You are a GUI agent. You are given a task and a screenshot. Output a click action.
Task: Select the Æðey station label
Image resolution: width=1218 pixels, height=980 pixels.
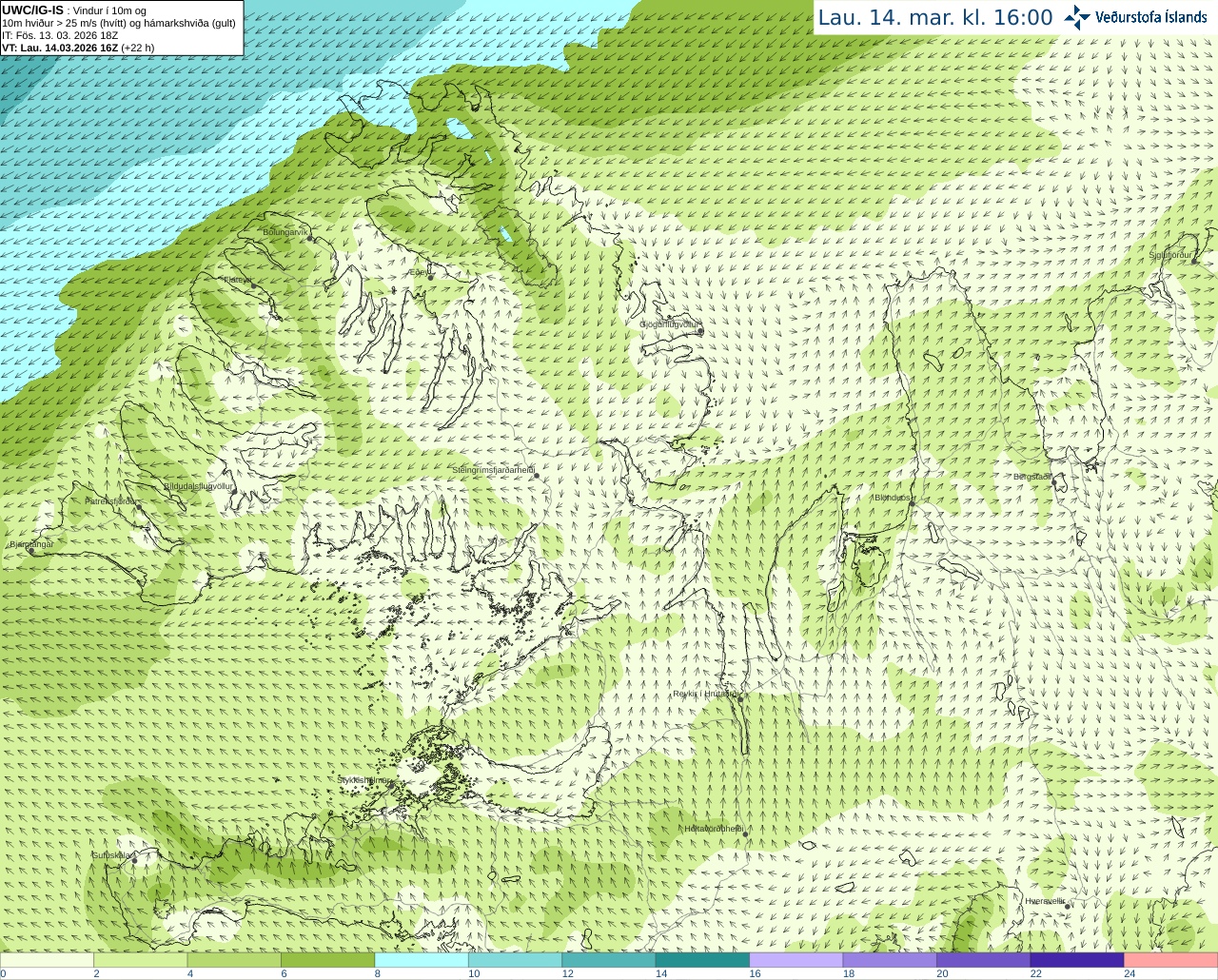pyautogui.click(x=419, y=272)
